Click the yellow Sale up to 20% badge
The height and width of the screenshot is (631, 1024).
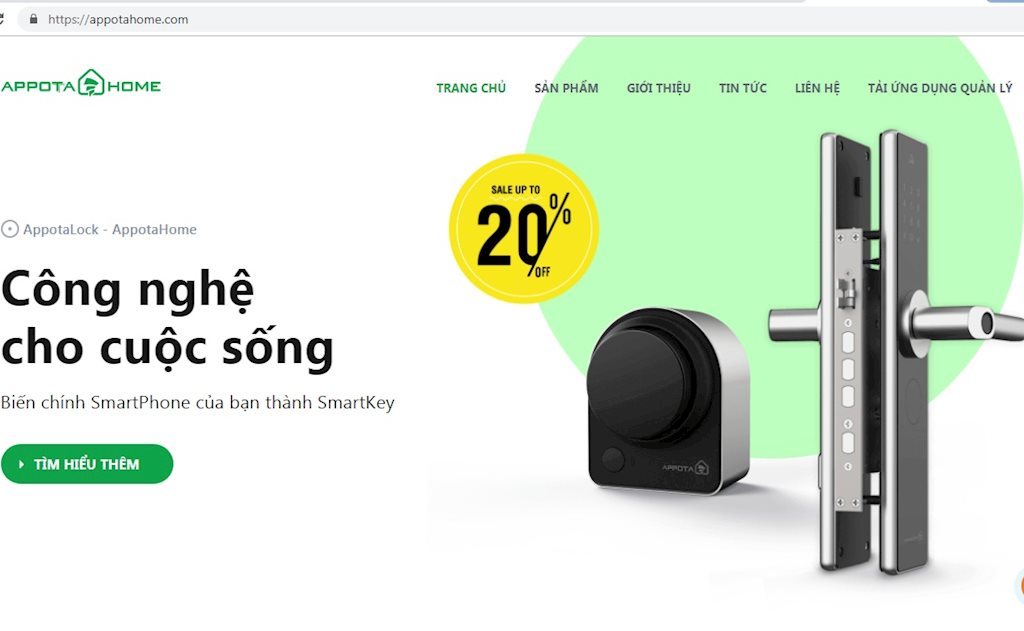(524, 229)
